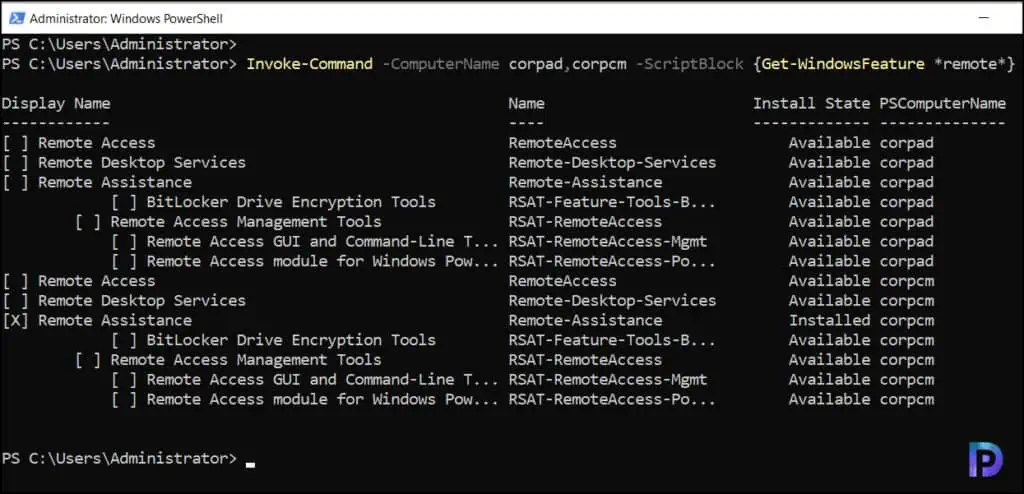1024x494 pixels.
Task: Click 'corpcm' in the RSAT-RemoteAccess-Po... row
Action: point(906,399)
